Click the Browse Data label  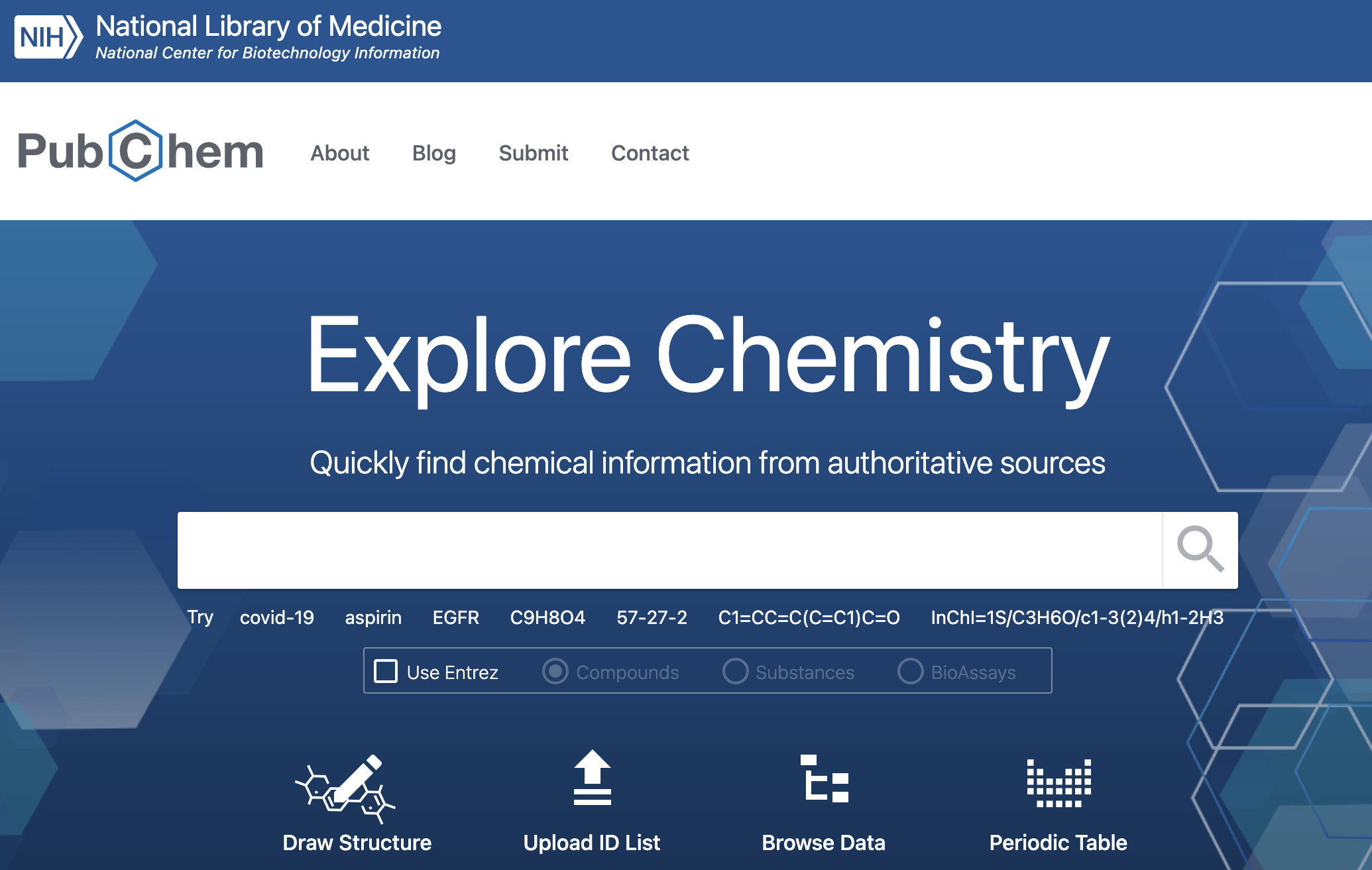[824, 842]
